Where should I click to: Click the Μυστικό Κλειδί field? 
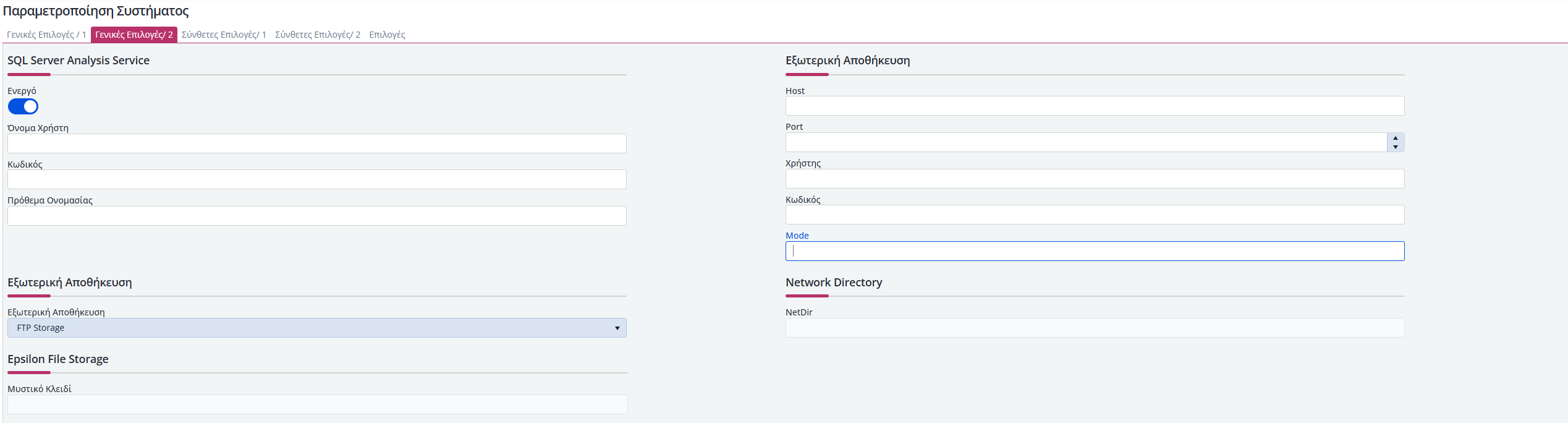point(318,404)
